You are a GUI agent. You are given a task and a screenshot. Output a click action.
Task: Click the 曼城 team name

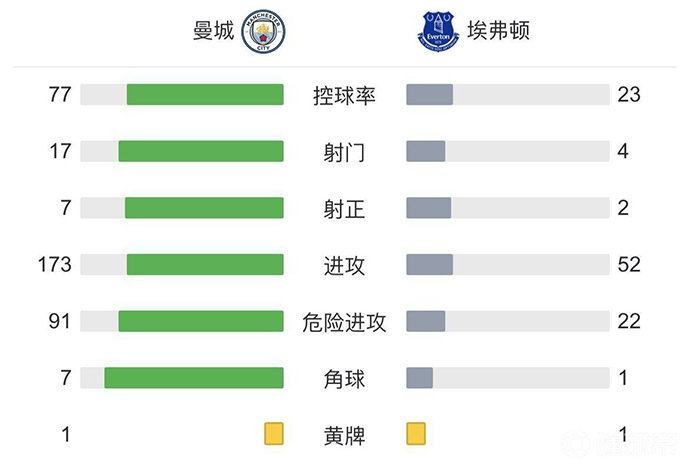[213, 31]
